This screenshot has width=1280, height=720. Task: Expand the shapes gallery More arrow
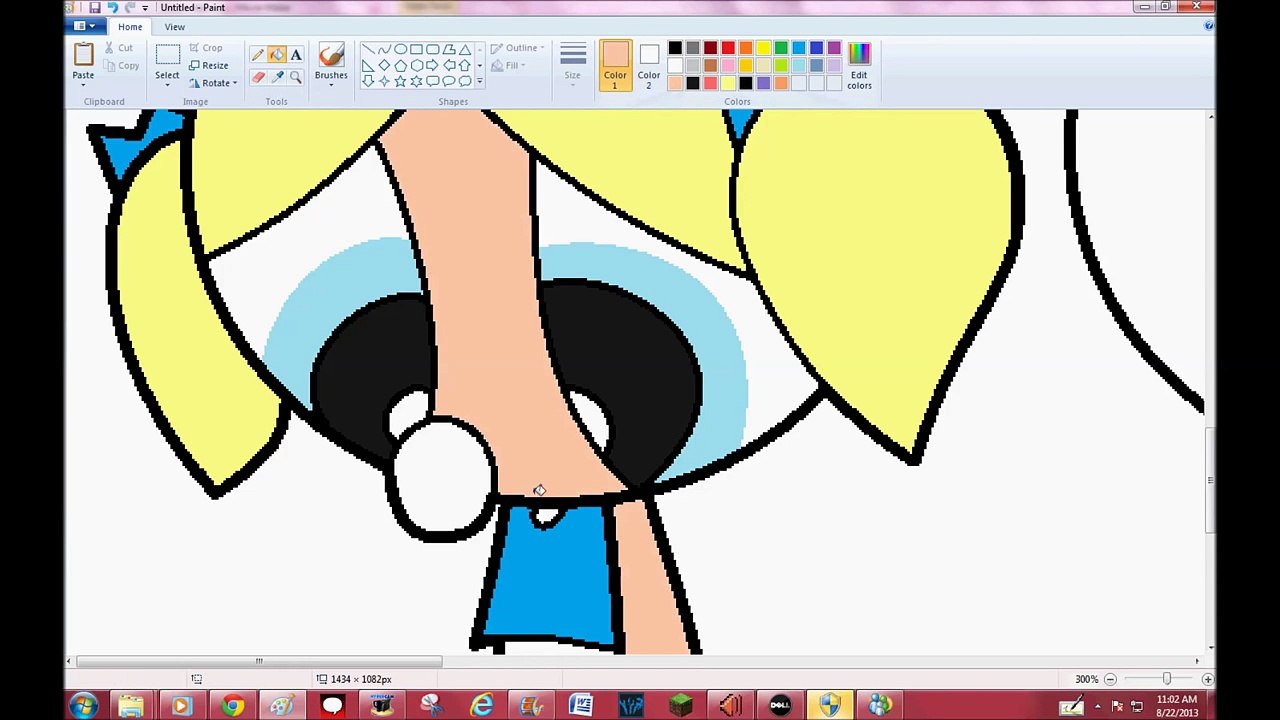pyautogui.click(x=480, y=81)
